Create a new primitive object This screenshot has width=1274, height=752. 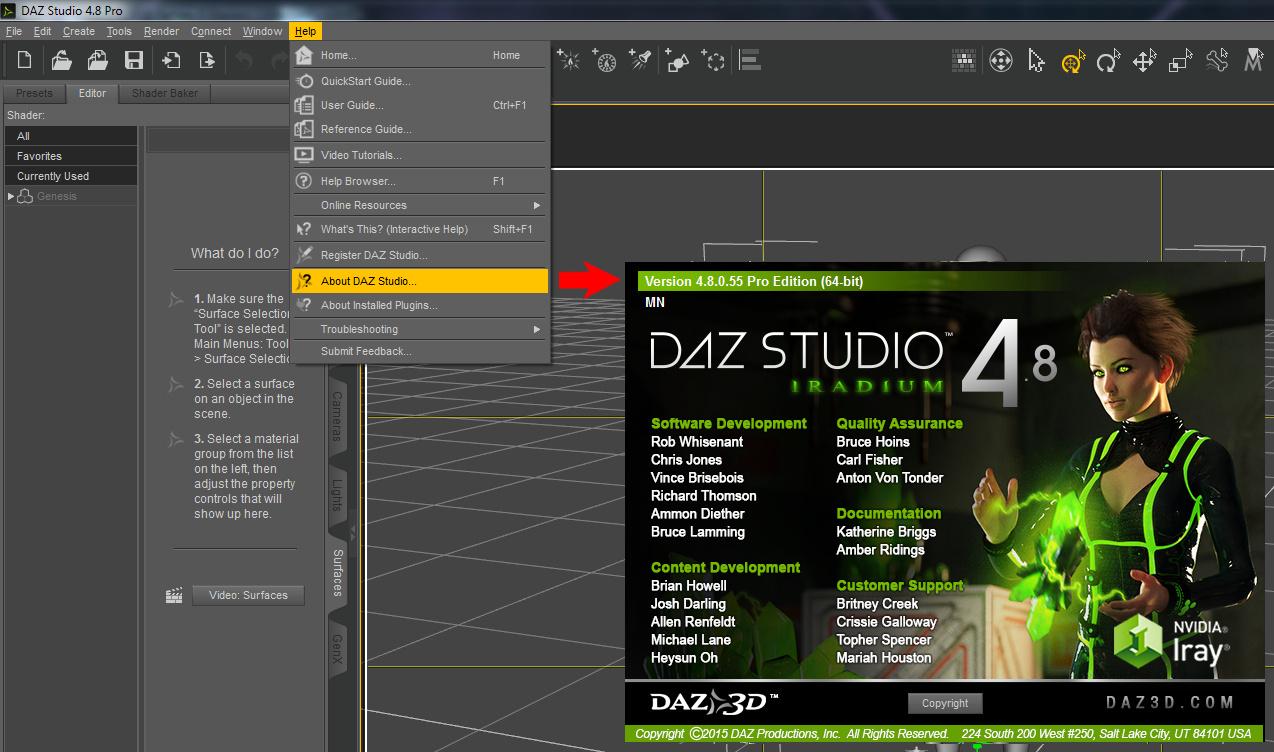[678, 60]
